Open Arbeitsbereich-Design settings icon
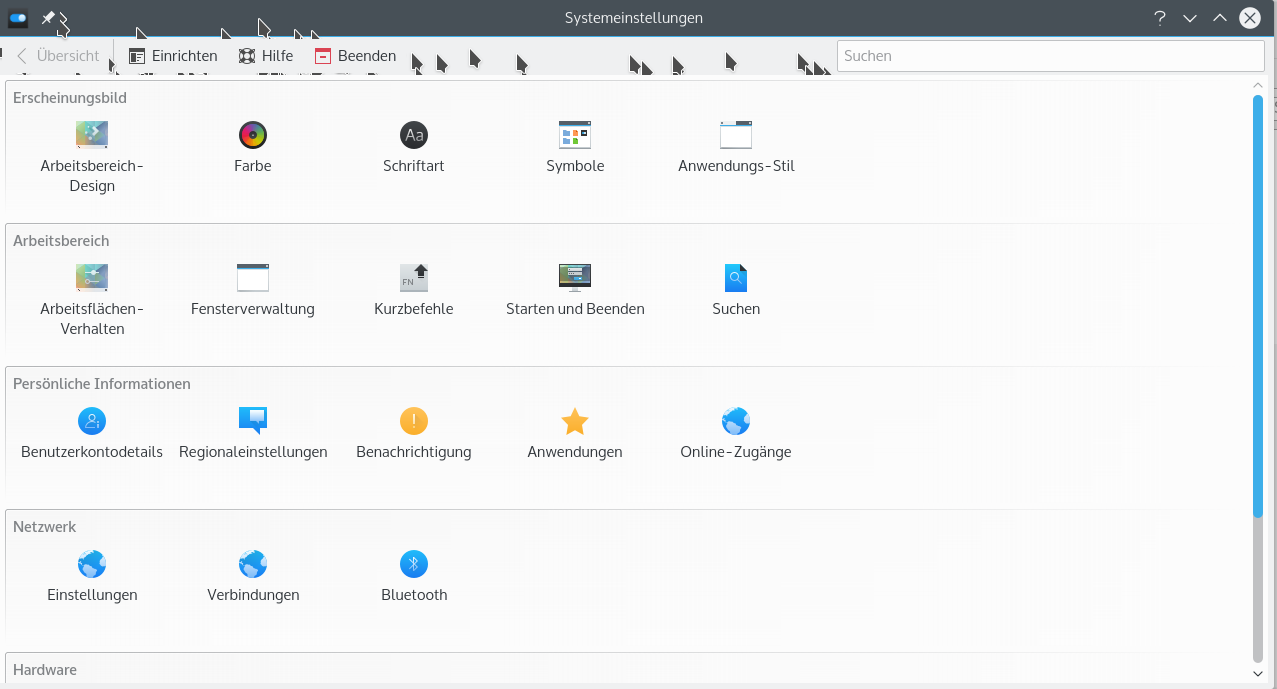Screen dimensions: 1277x689 point(92,135)
